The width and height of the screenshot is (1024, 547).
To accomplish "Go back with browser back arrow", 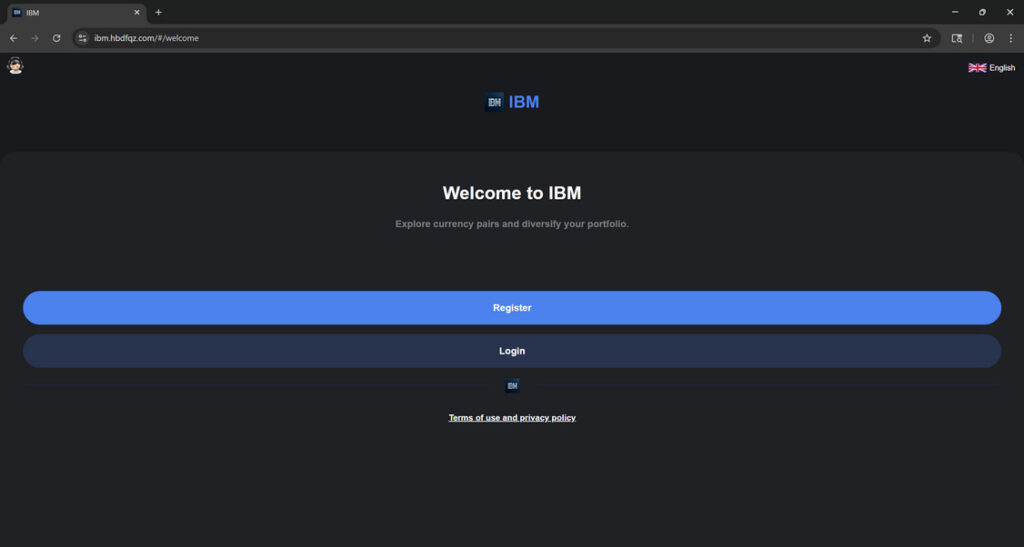I will pos(14,38).
